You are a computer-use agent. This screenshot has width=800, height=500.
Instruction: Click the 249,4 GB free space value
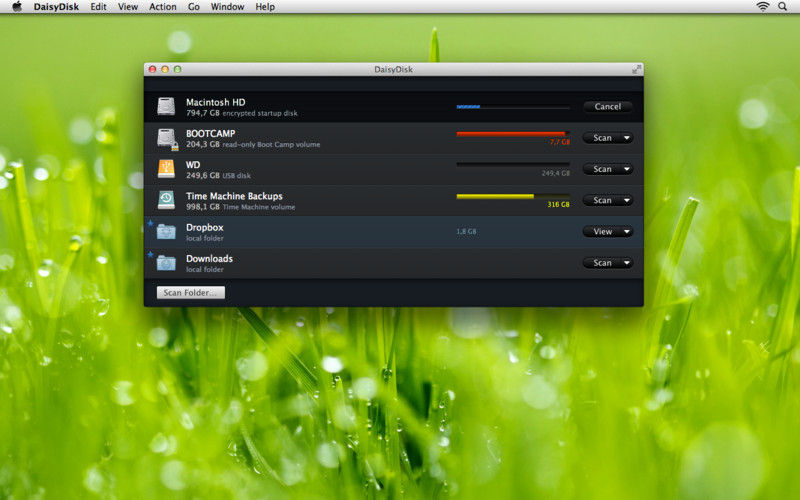coord(556,173)
